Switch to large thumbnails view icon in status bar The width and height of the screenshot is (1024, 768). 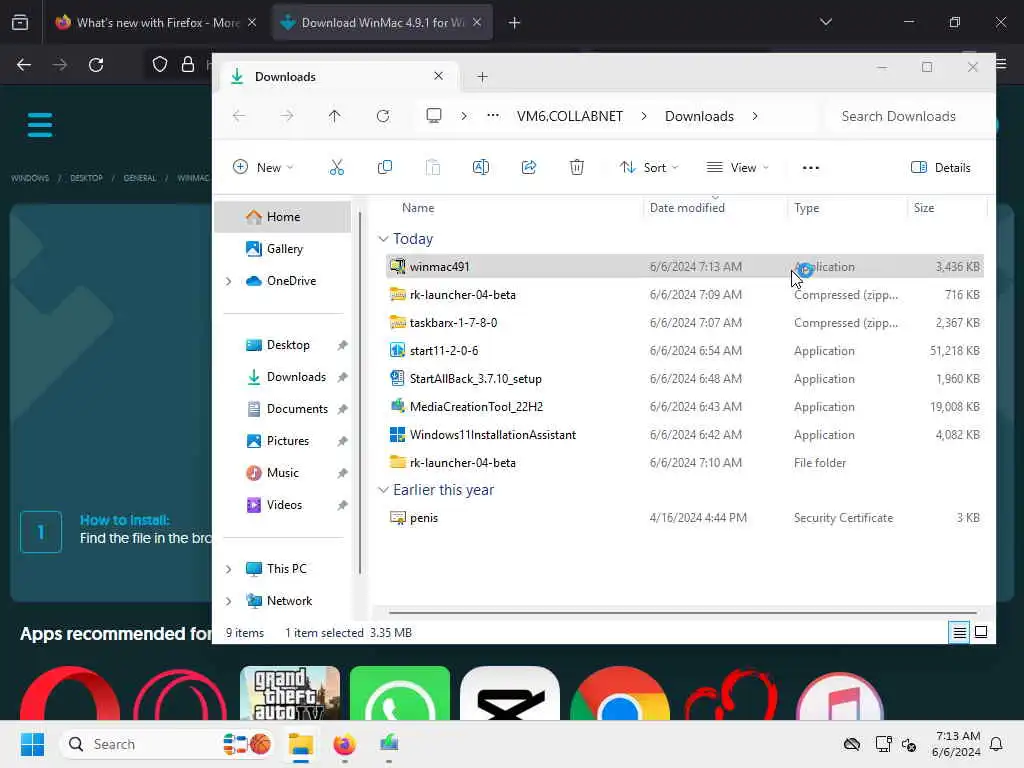pyautogui.click(x=981, y=632)
